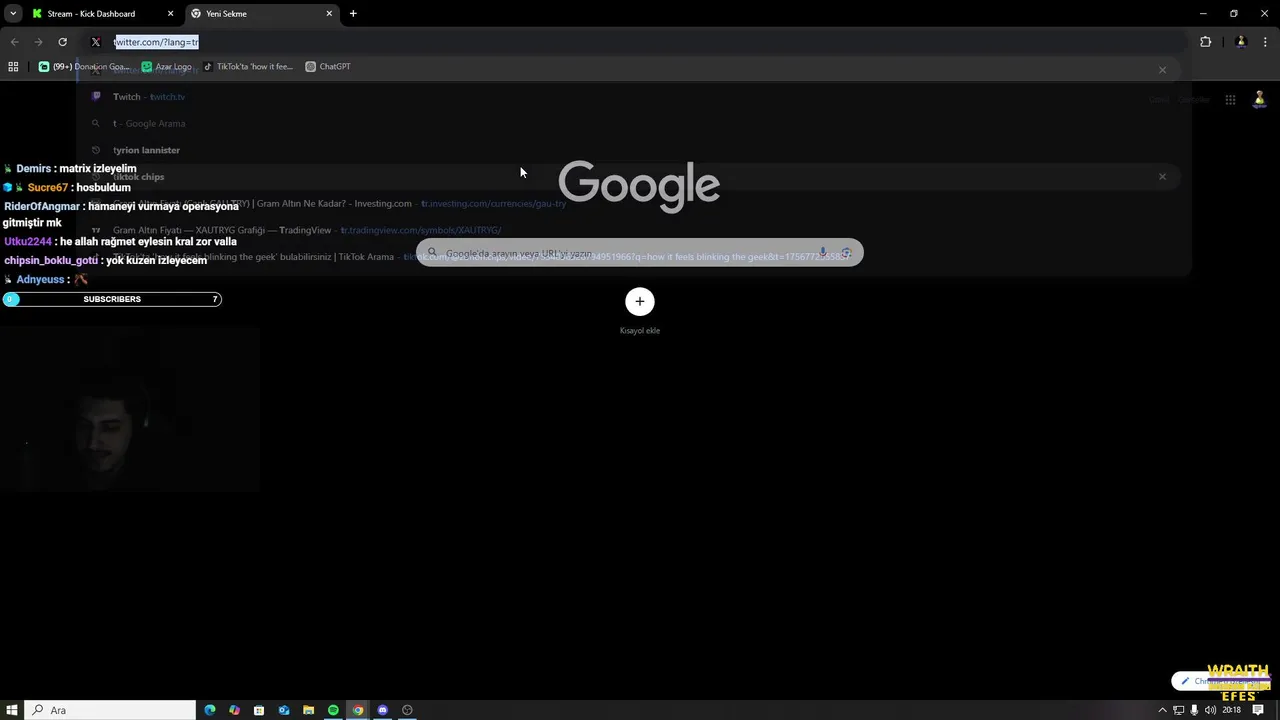Image resolution: width=1280 pixels, height=720 pixels.
Task: Open the Chrome extensions puzzle icon
Action: click(x=1205, y=42)
